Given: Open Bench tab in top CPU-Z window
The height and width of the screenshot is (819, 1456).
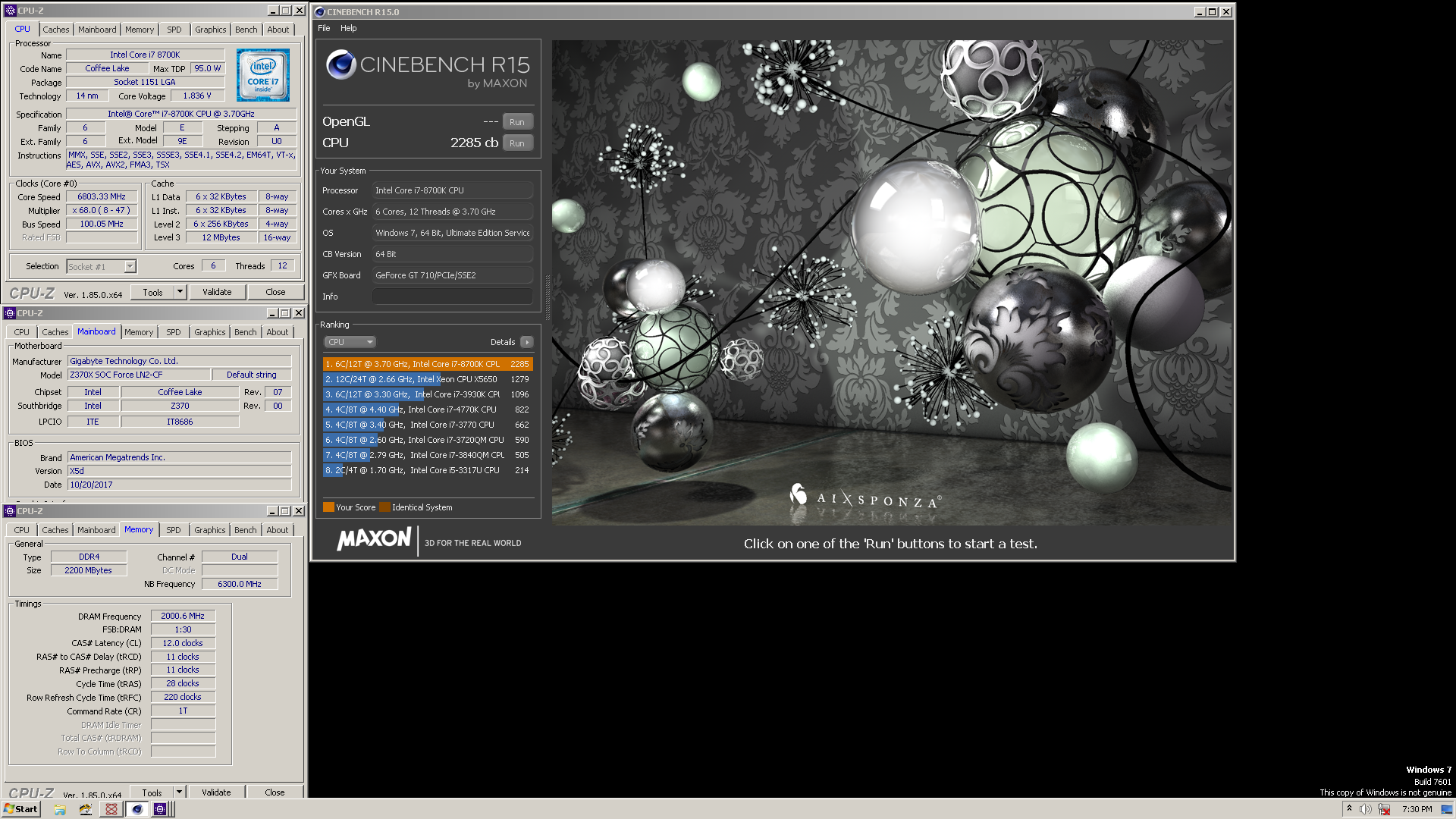Looking at the screenshot, I should [x=246, y=30].
